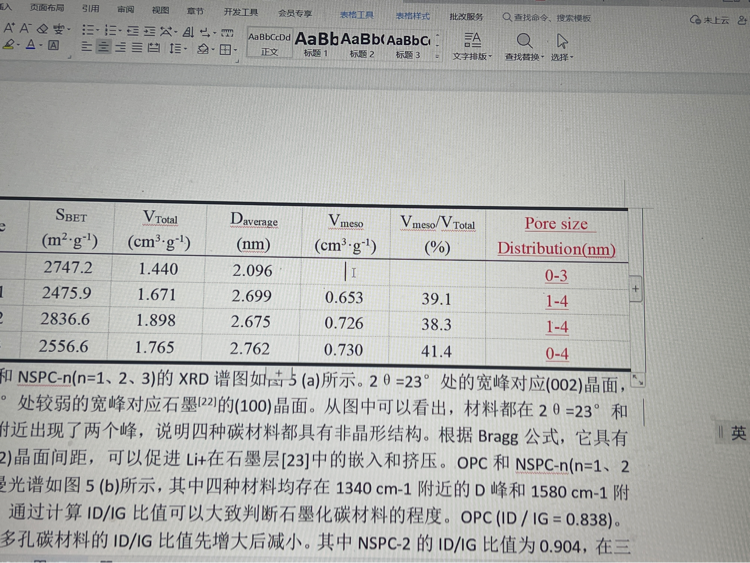Expand the bullet list style dropdown
Viewport: 750px width, 563px height.
coord(97,31)
